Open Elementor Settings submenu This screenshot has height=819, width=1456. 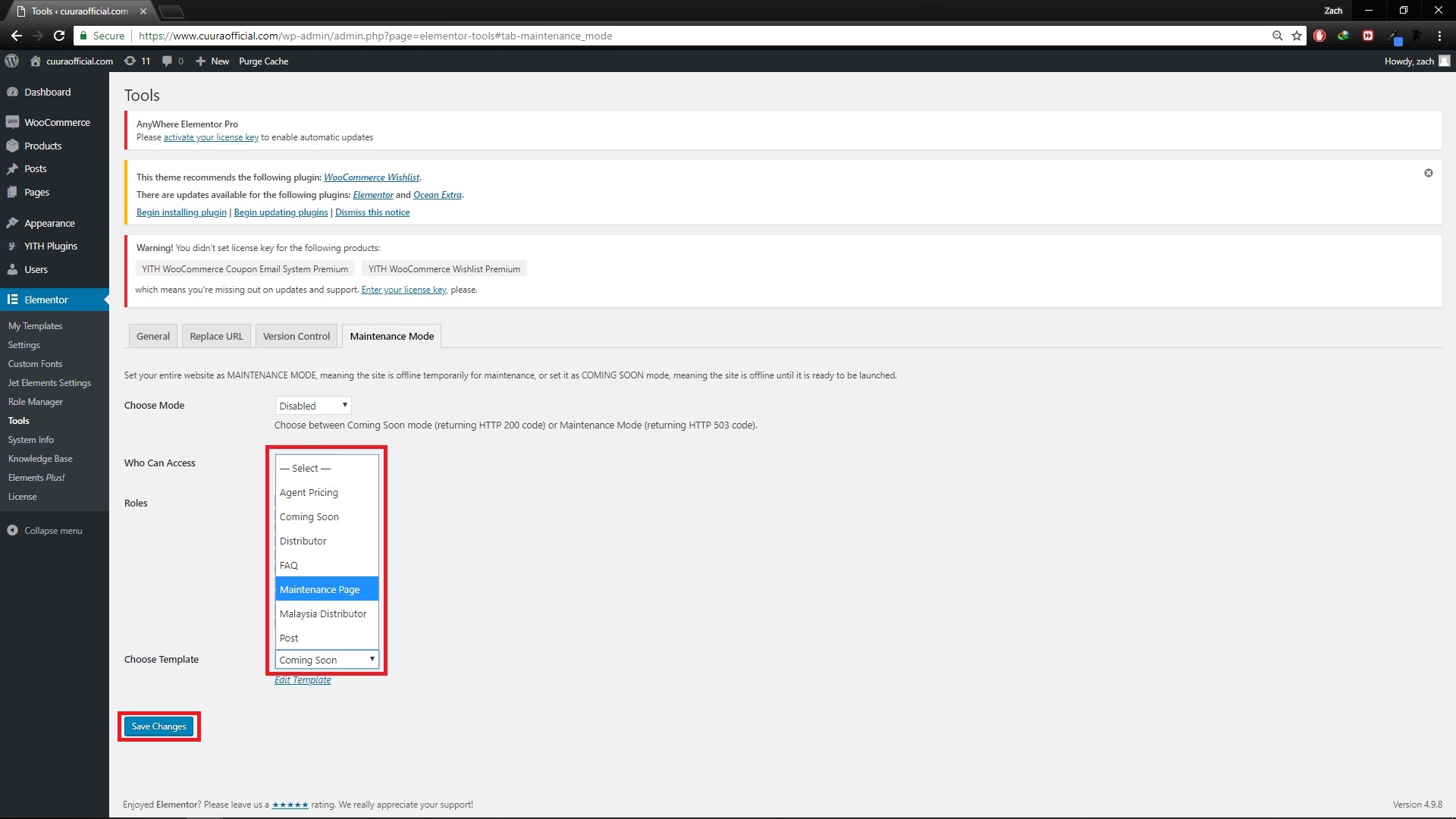24,345
